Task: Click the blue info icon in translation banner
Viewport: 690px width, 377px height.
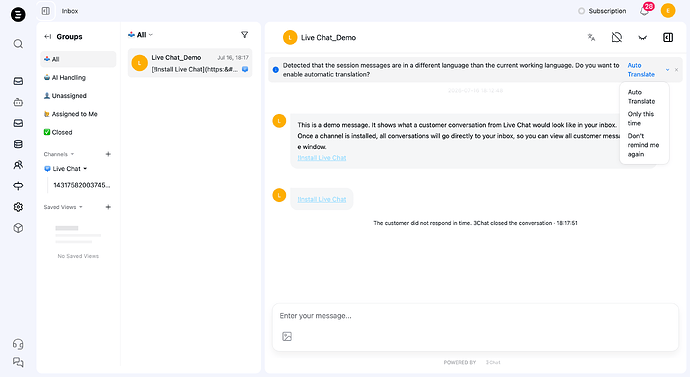Action: (x=275, y=70)
